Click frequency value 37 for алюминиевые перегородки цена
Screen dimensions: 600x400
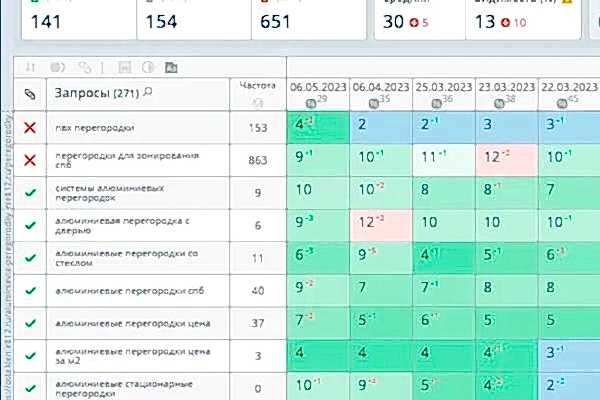tap(258, 323)
